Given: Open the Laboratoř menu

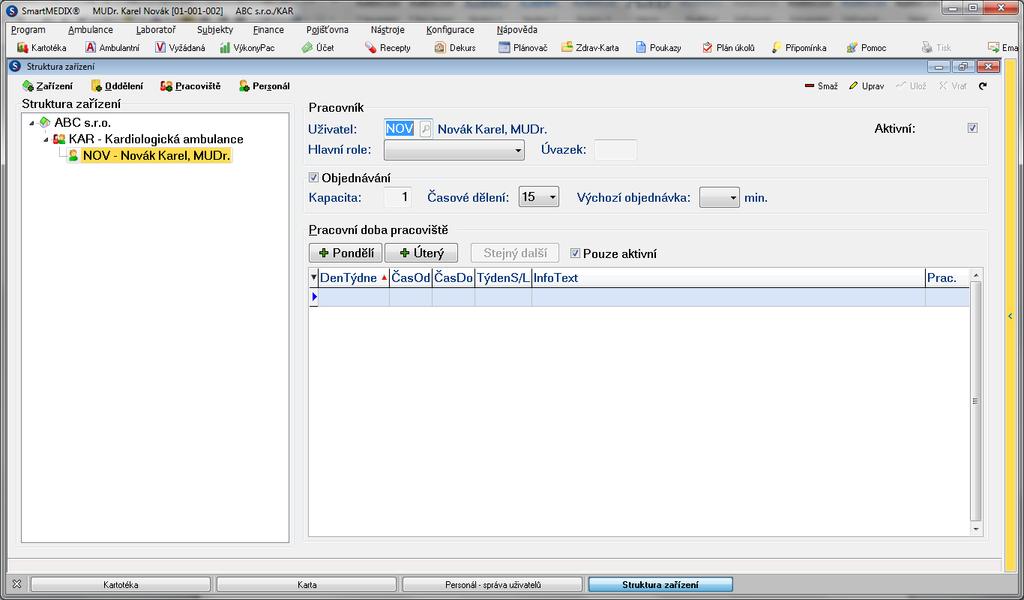Looking at the screenshot, I should coord(156,29).
